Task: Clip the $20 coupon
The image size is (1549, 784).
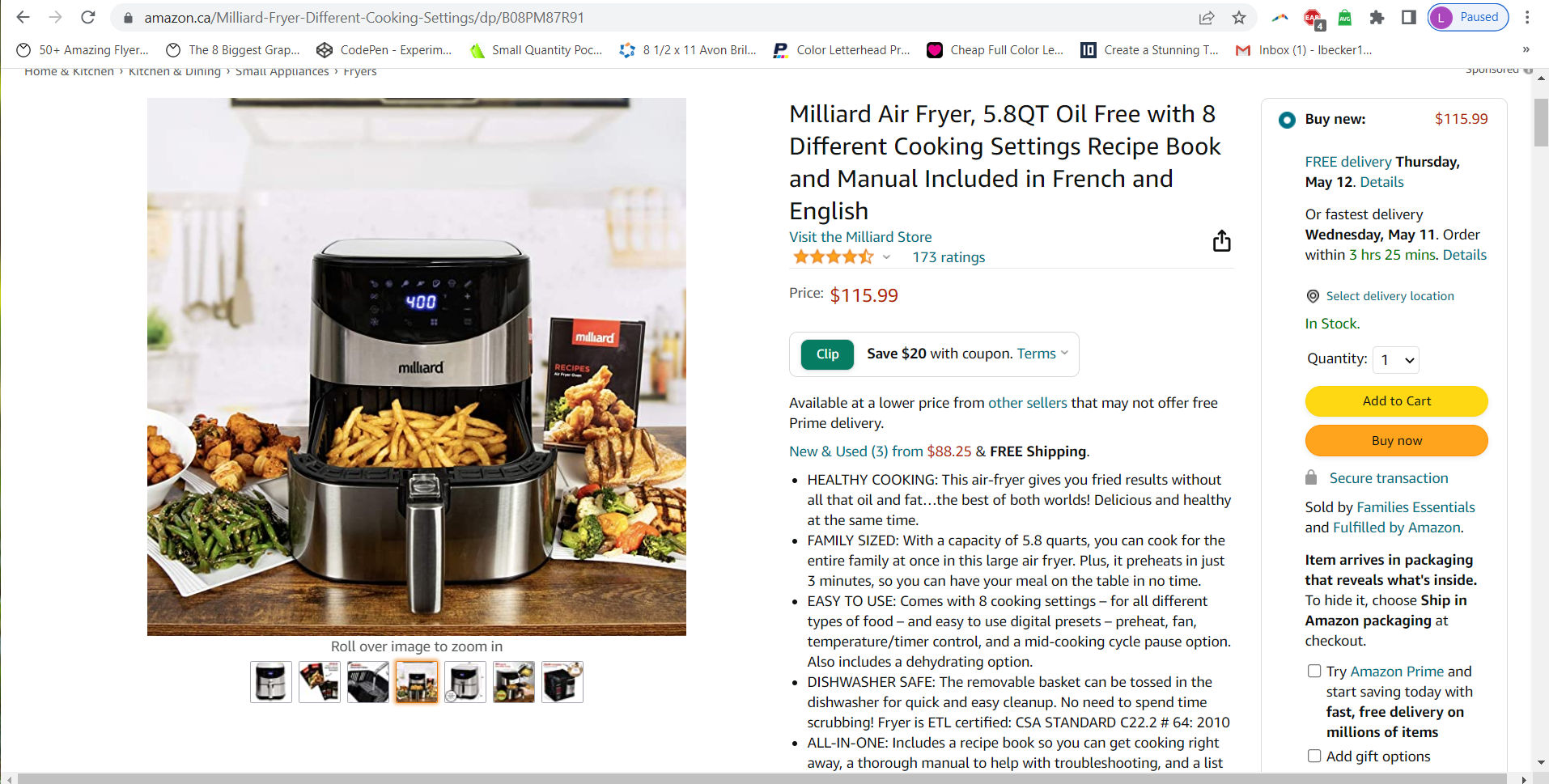Action: (827, 354)
